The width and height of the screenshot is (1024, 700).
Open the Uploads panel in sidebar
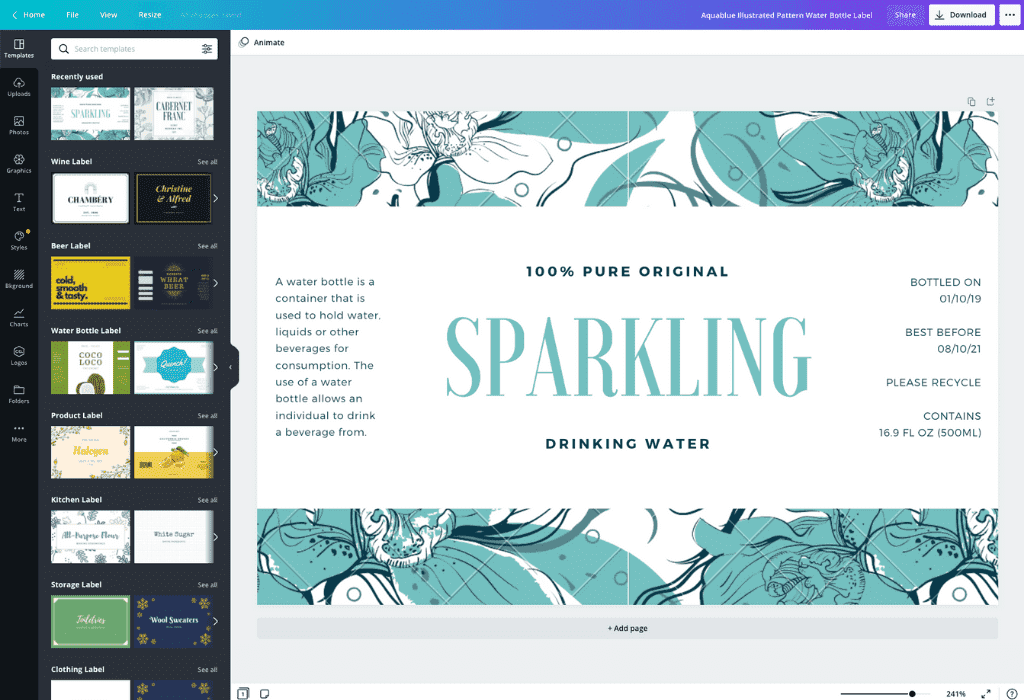[x=19, y=86]
